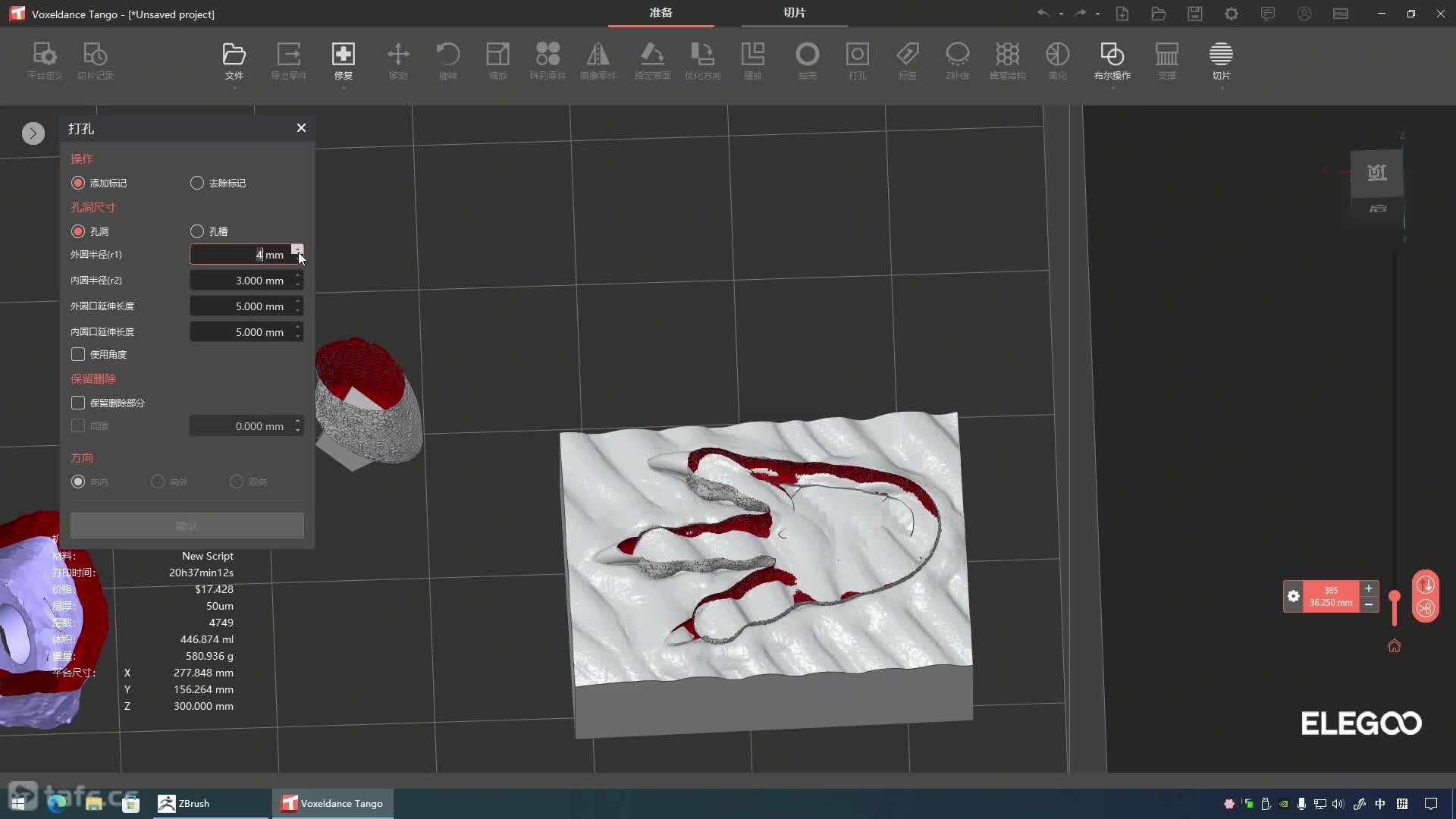Open the 抽壳 hollow tool
Viewport: 1456px width, 819px height.
[807, 61]
